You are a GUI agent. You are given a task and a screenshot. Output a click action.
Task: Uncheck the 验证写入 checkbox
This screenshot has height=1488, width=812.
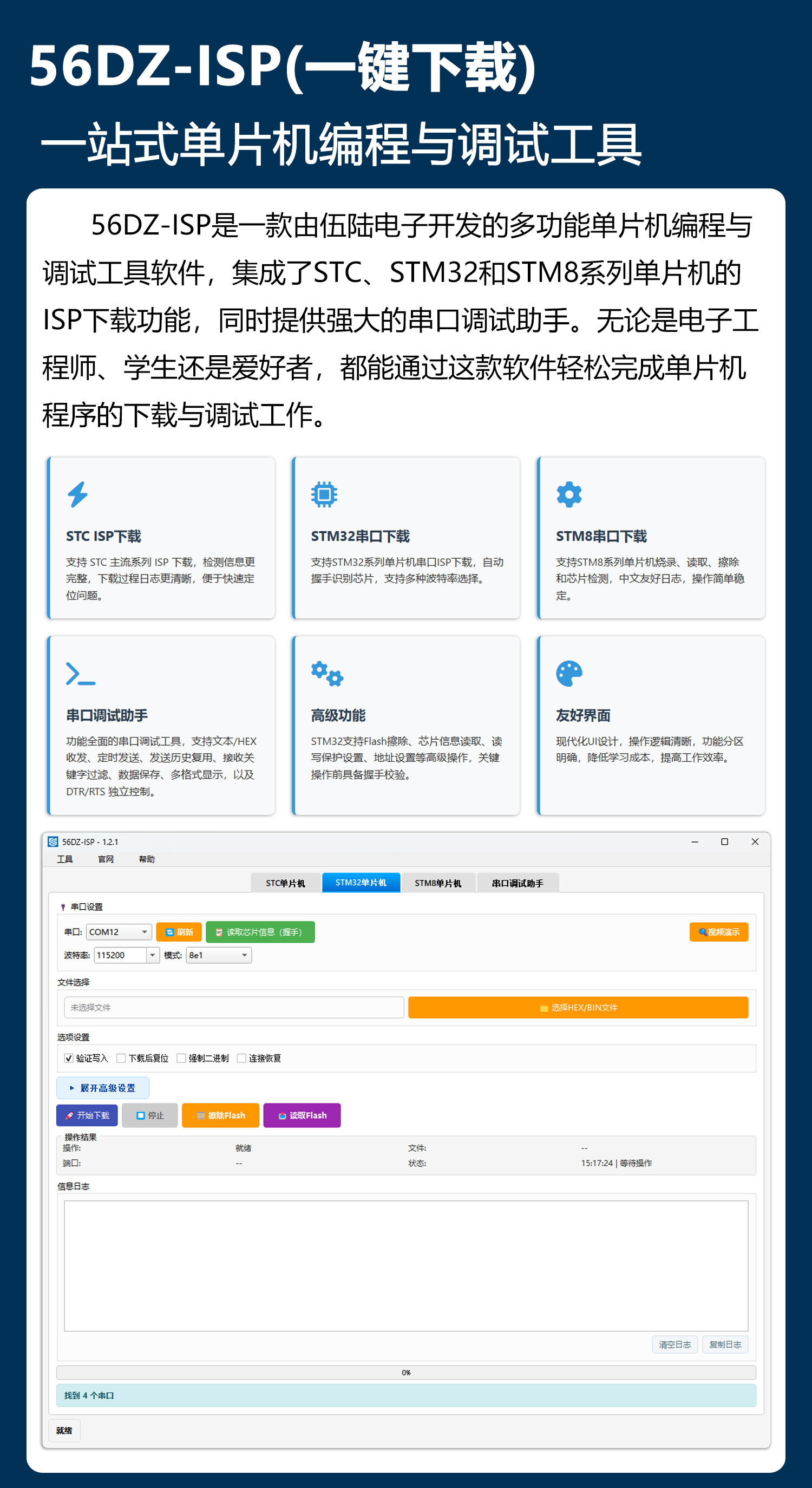click(x=69, y=1058)
